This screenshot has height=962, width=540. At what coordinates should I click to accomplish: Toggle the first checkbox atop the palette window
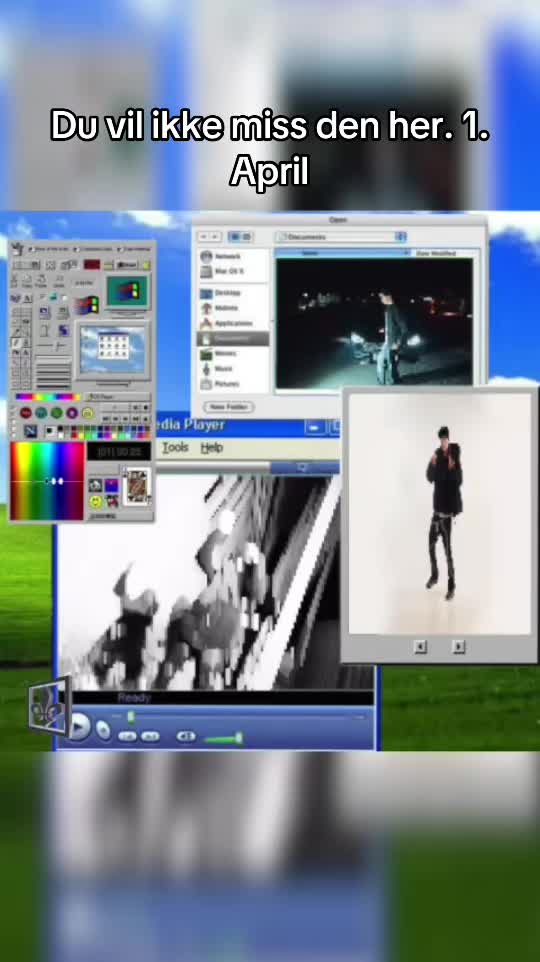click(30, 249)
